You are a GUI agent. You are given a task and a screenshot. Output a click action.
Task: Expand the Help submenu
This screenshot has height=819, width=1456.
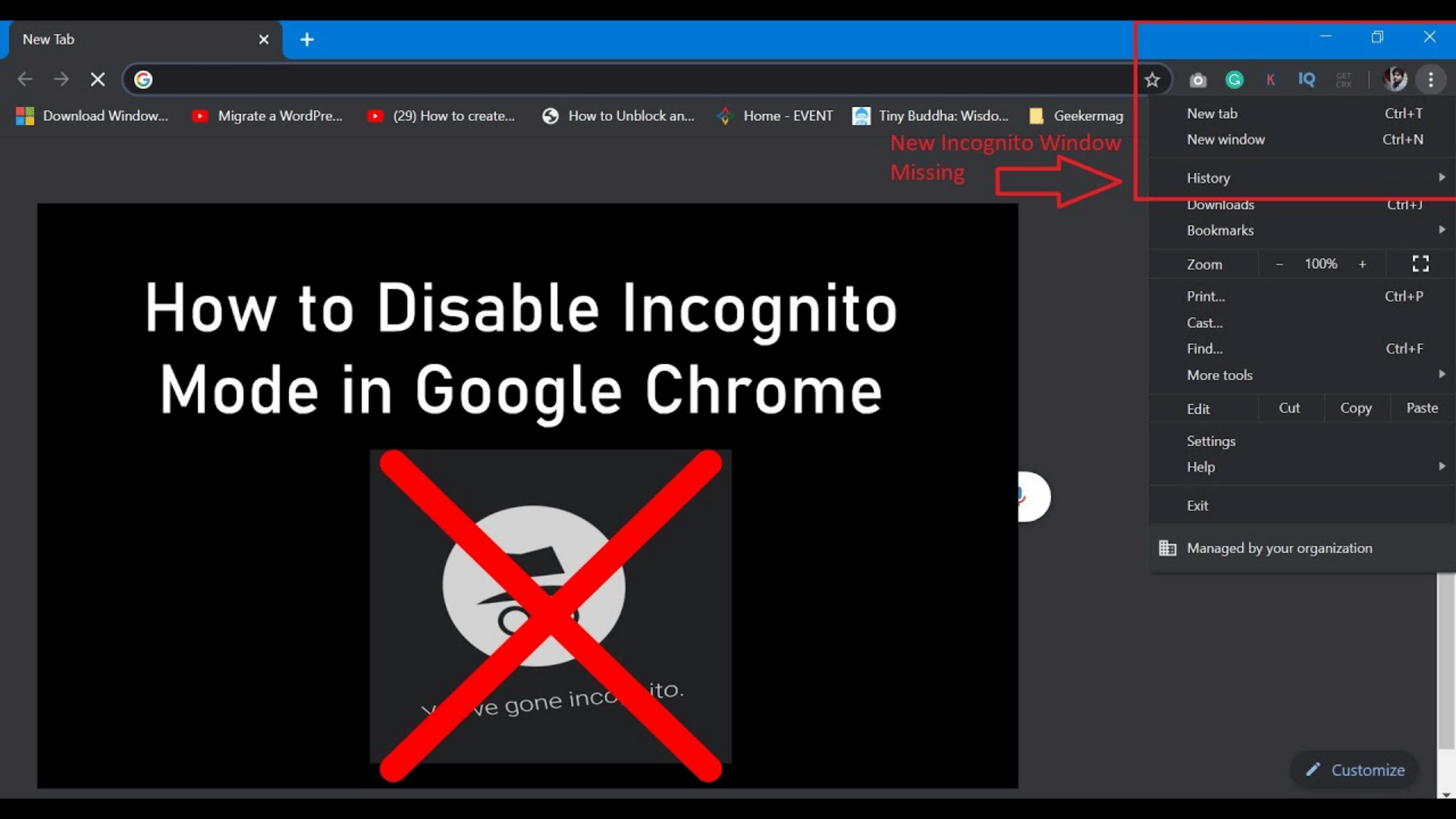pyautogui.click(x=1302, y=467)
